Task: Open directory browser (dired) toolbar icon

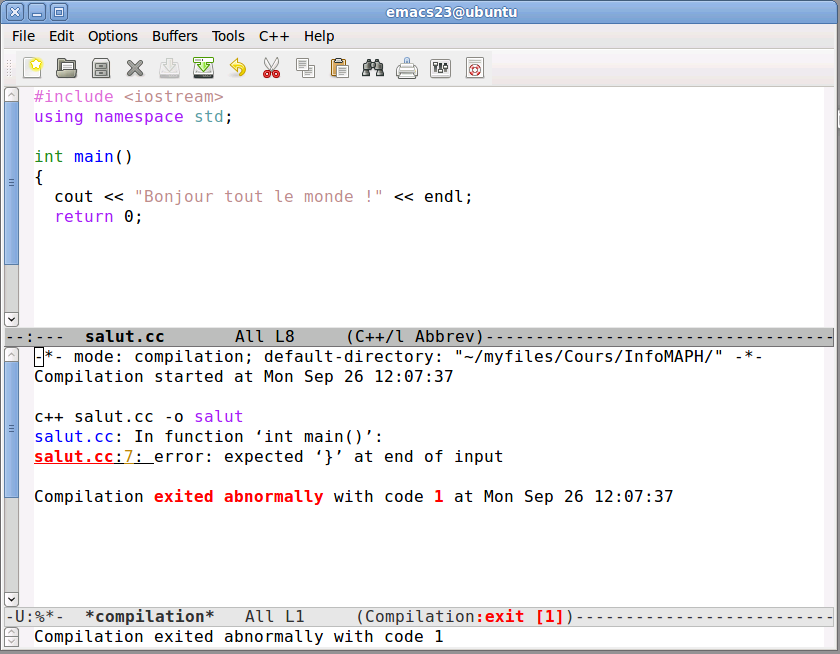Action: click(x=101, y=68)
